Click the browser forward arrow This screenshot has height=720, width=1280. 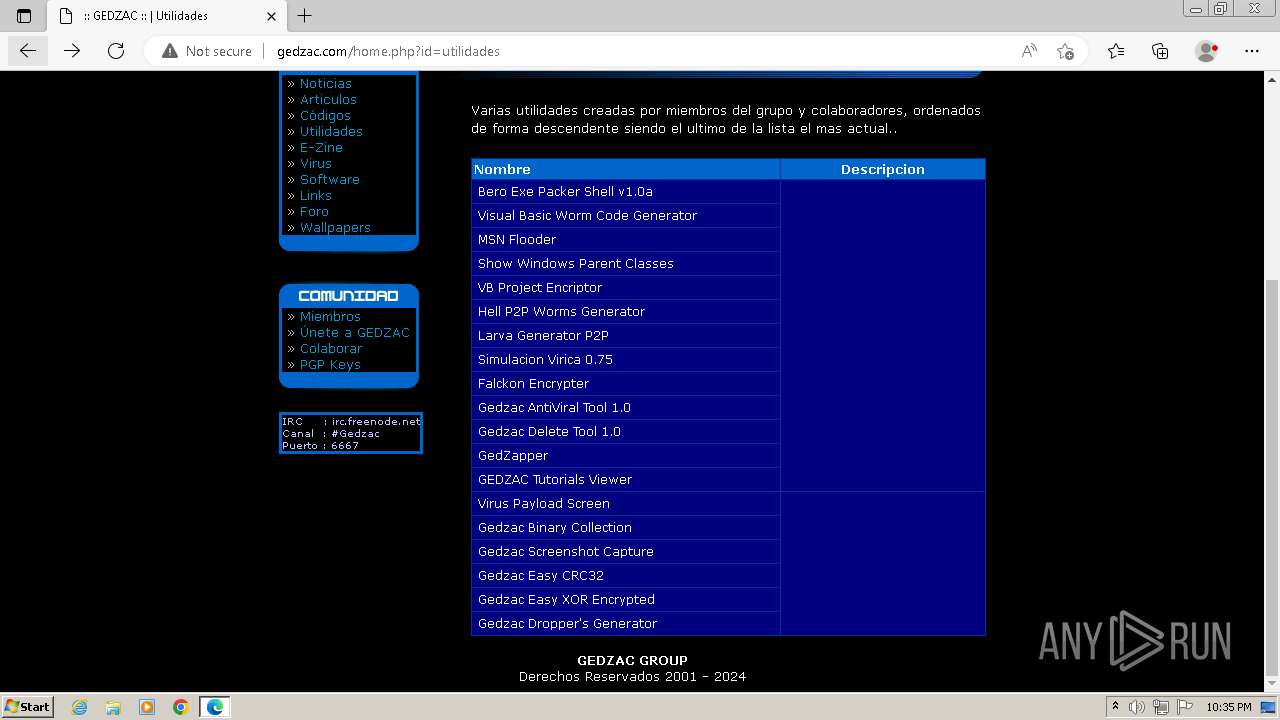point(72,51)
